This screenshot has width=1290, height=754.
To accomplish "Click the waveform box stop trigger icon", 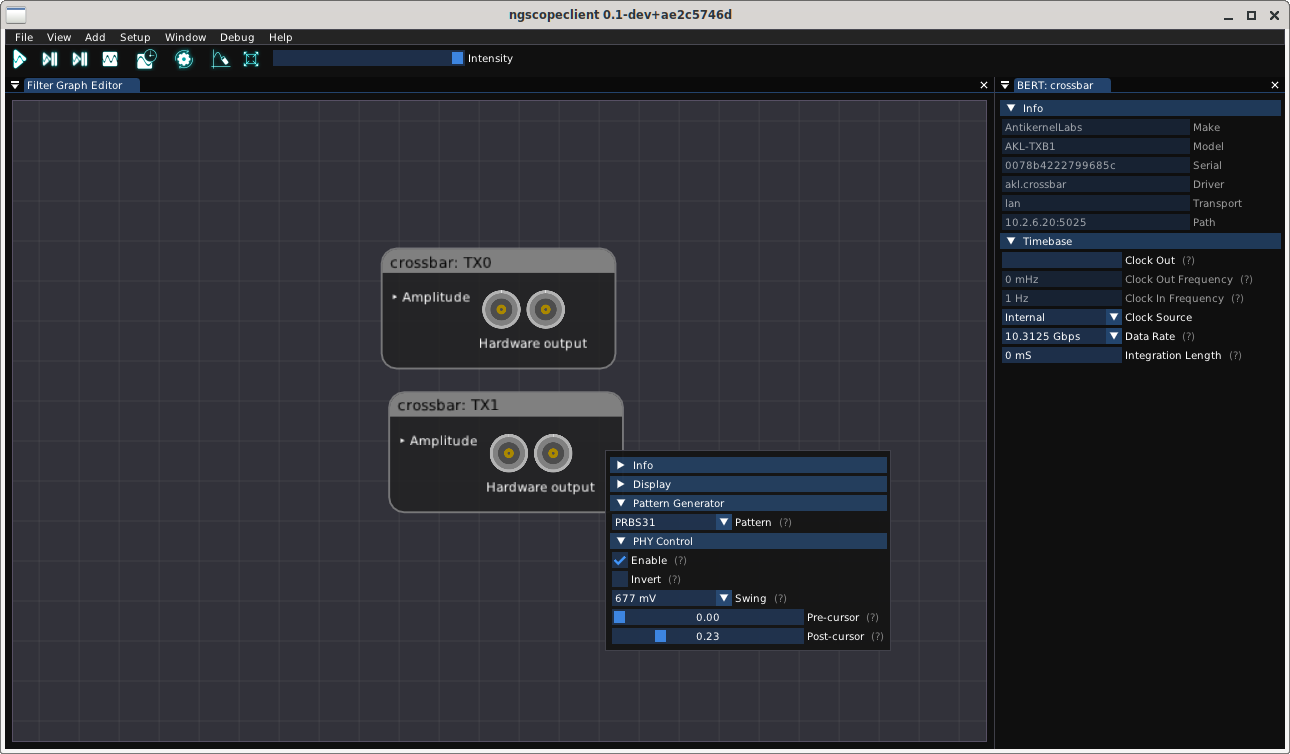I will click(x=110, y=59).
